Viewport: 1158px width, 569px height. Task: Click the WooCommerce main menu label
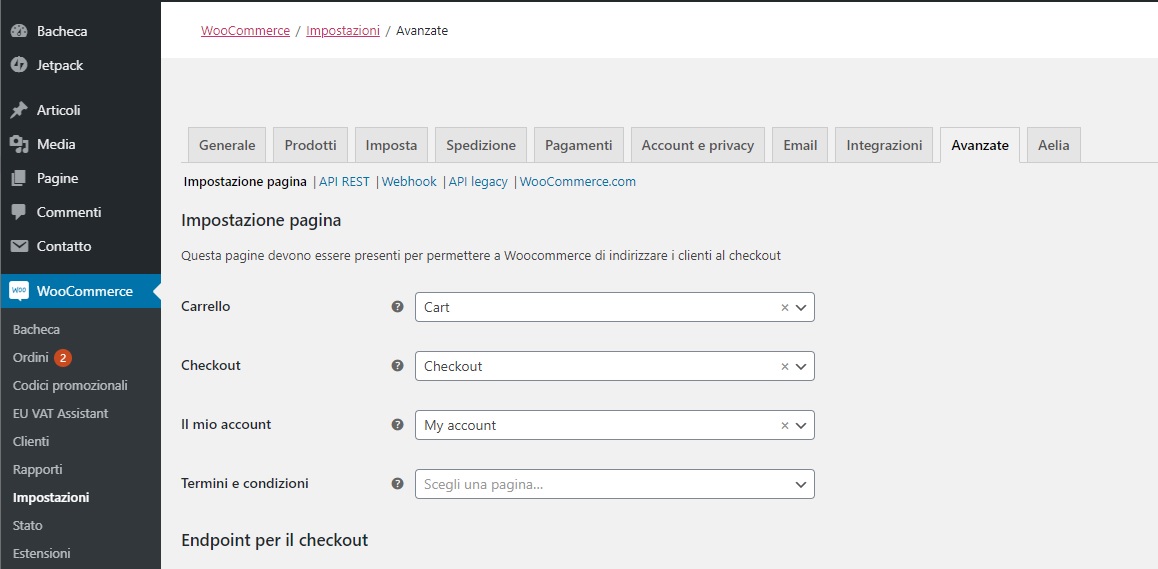(85, 291)
